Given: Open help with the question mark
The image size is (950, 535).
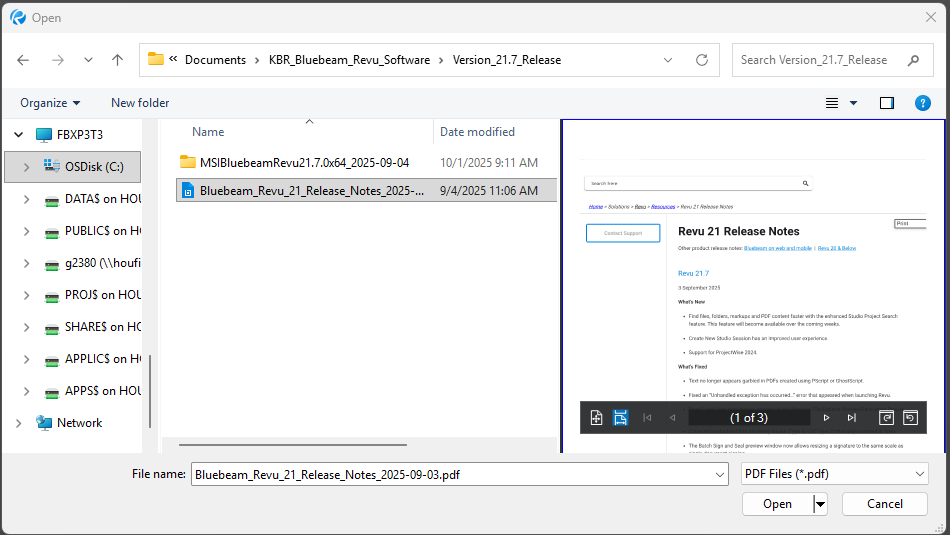Looking at the screenshot, I should pos(922,103).
